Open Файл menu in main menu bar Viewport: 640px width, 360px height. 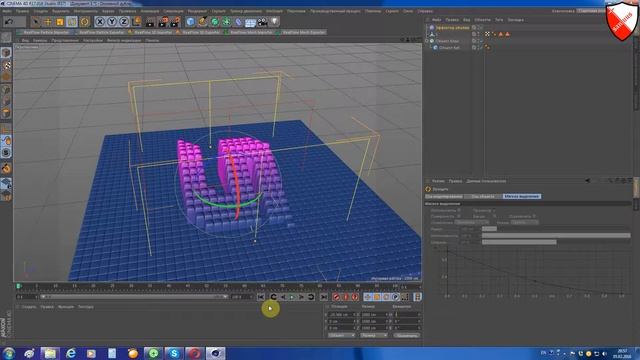tap(7, 11)
